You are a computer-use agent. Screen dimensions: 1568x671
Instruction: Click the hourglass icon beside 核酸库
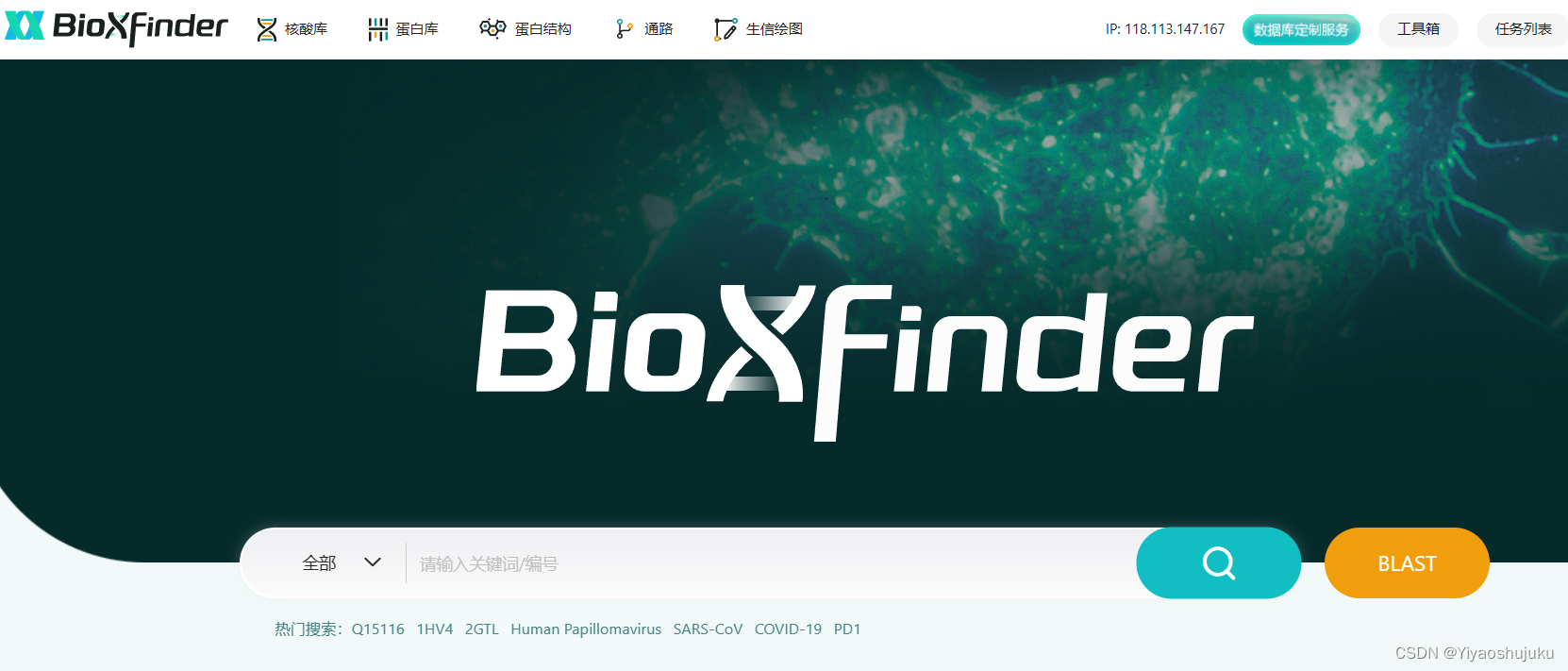click(x=267, y=29)
